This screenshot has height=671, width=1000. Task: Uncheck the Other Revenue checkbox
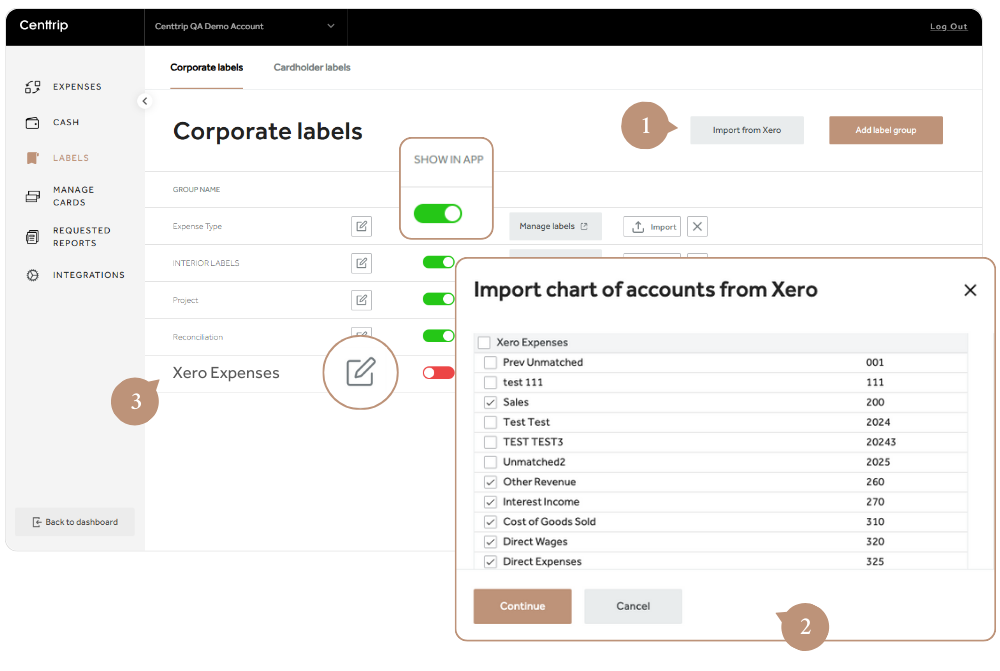point(490,482)
